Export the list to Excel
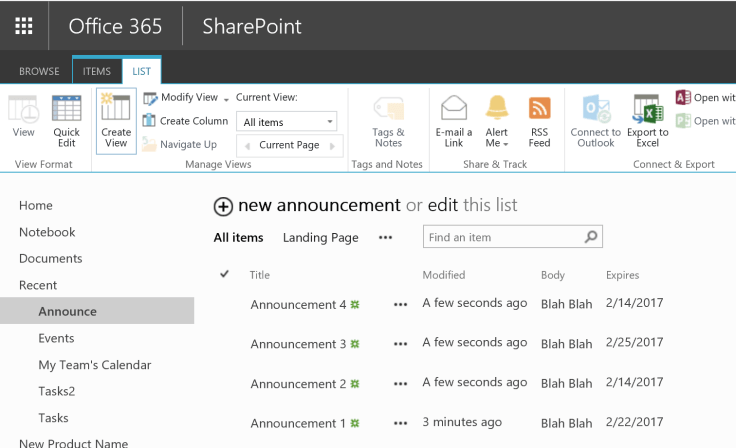The width and height of the screenshot is (736, 448). pos(648,121)
